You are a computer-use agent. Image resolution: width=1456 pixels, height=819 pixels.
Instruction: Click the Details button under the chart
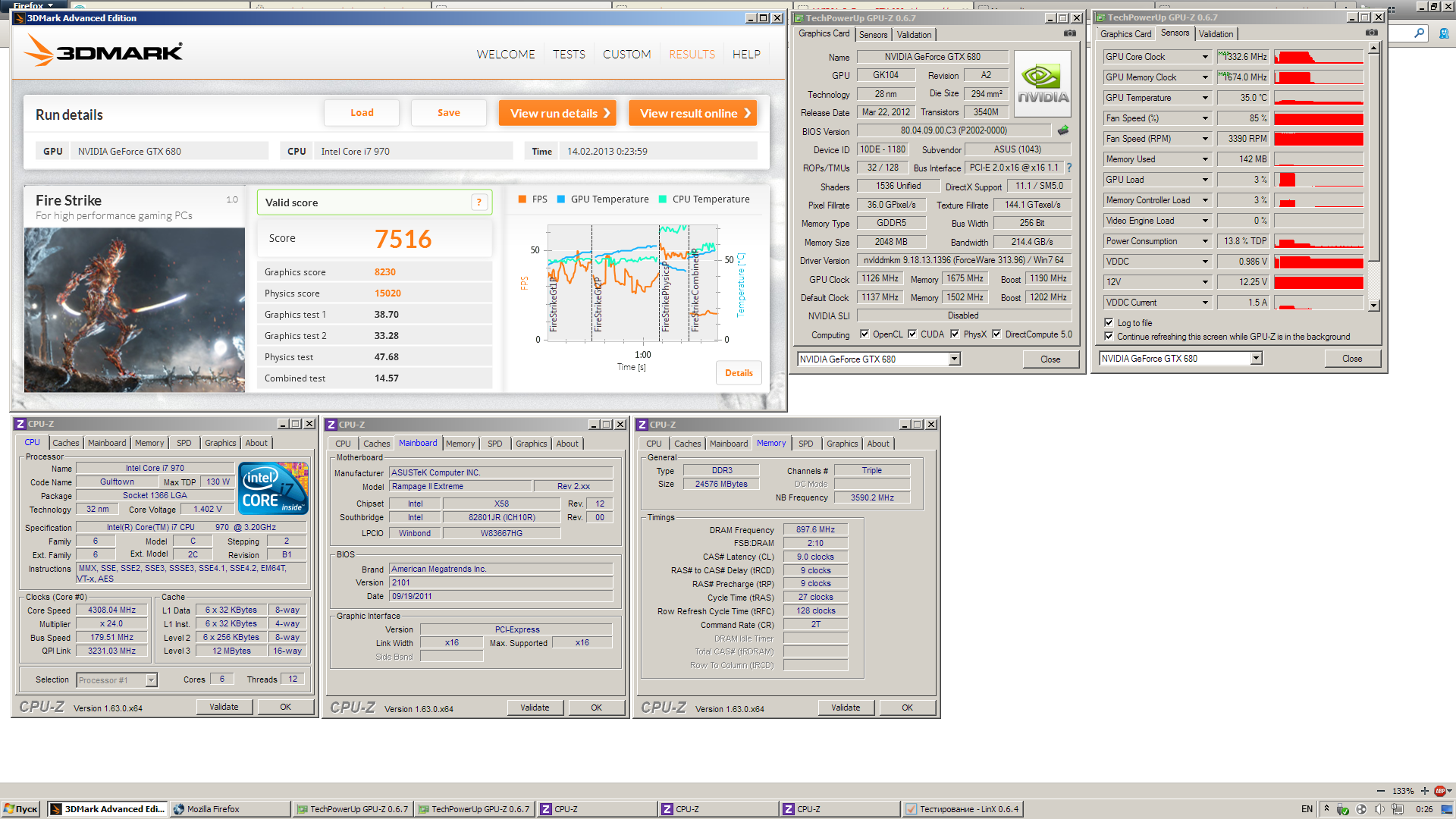click(739, 373)
